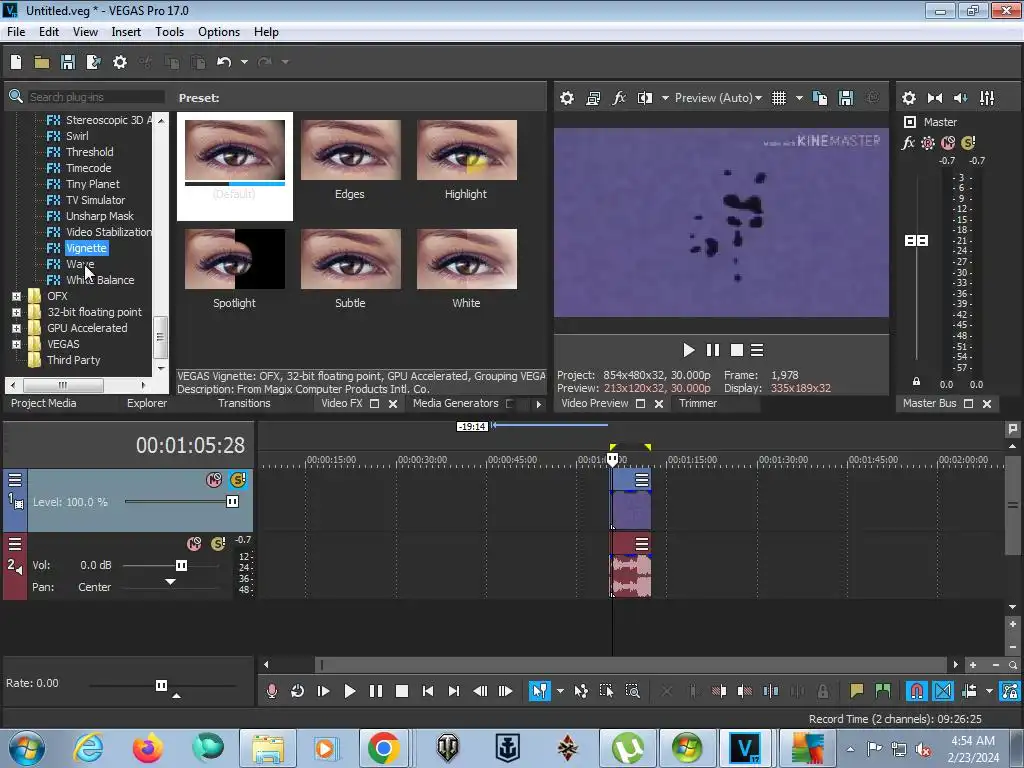Open video preview project settings gear
This screenshot has height=768, width=1024.
point(567,98)
